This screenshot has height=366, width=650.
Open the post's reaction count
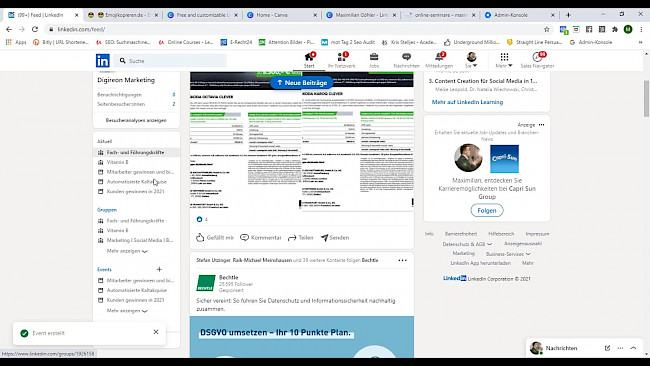[x=202, y=219]
